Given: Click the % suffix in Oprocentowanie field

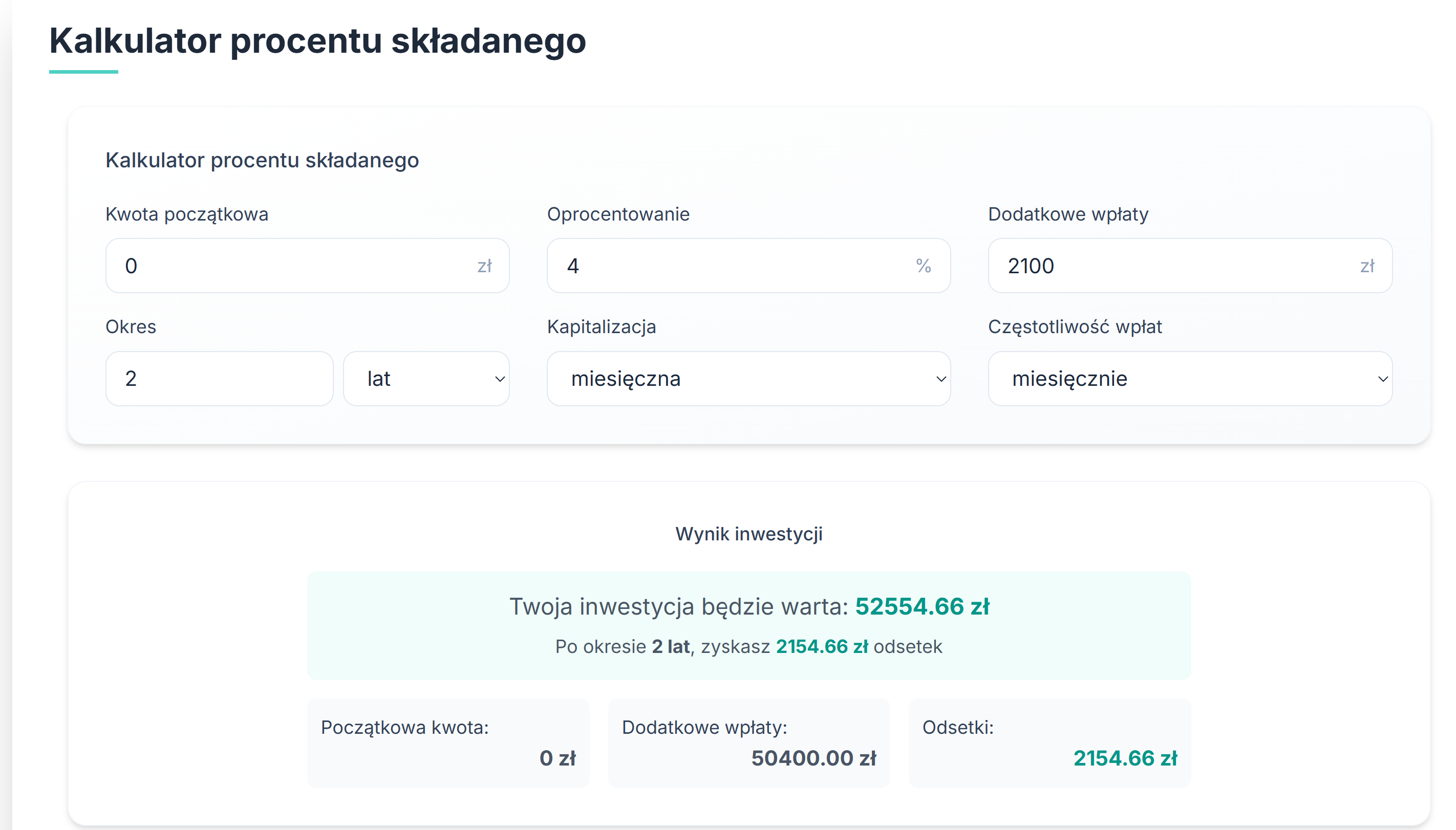Looking at the screenshot, I should point(924,266).
